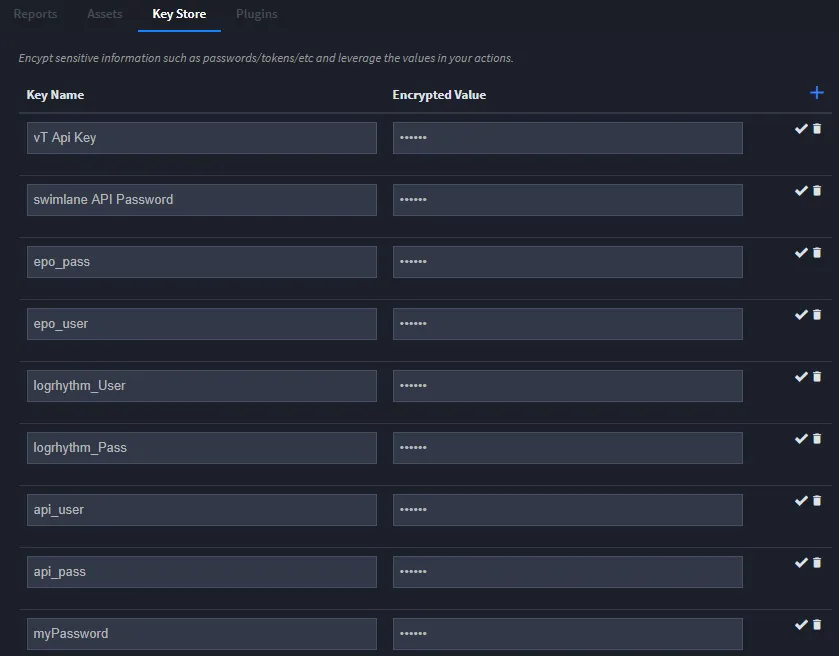This screenshot has width=839, height=656.
Task: Edit encrypted value for myPassword
Action: point(568,634)
